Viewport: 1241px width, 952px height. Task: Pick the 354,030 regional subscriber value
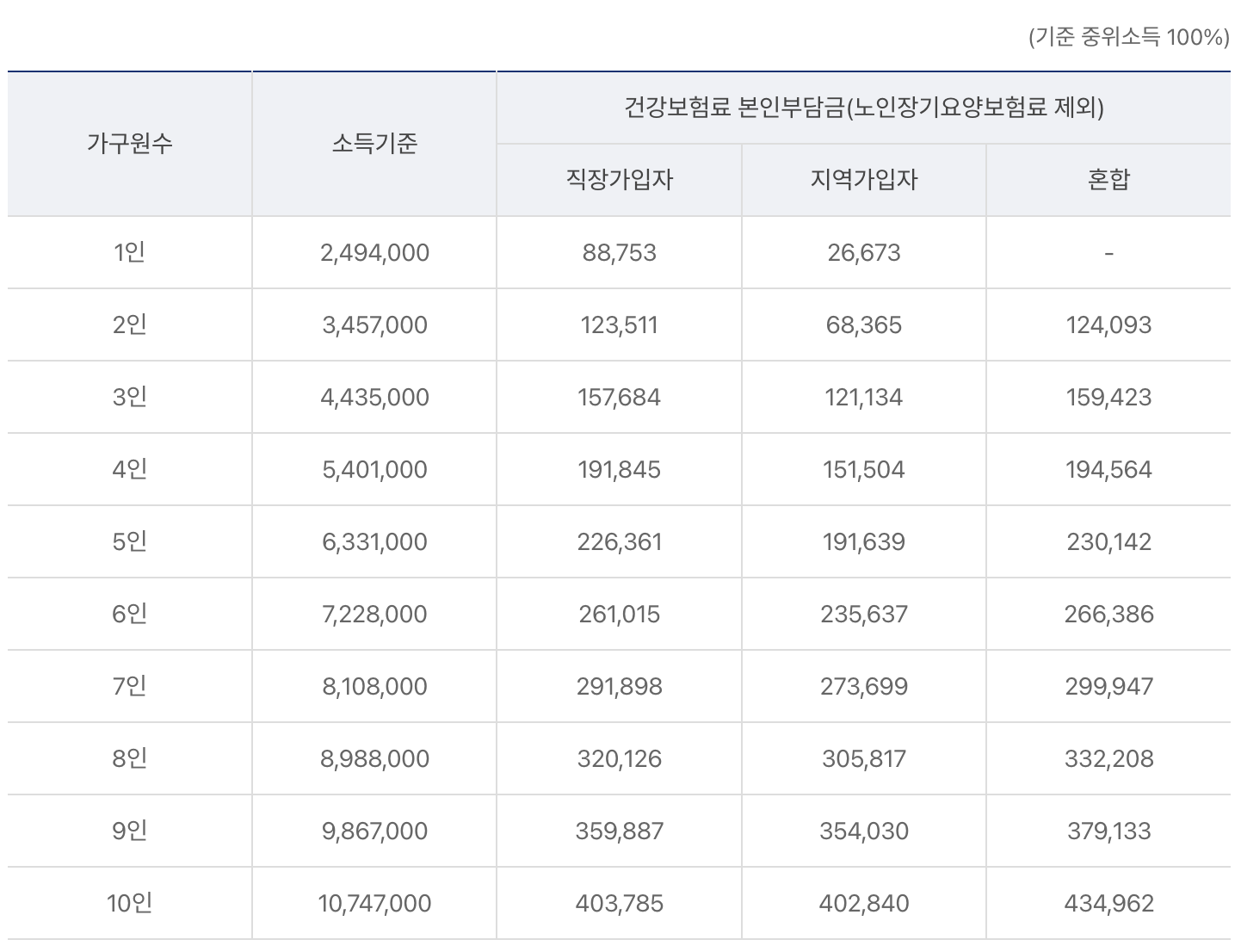click(863, 831)
